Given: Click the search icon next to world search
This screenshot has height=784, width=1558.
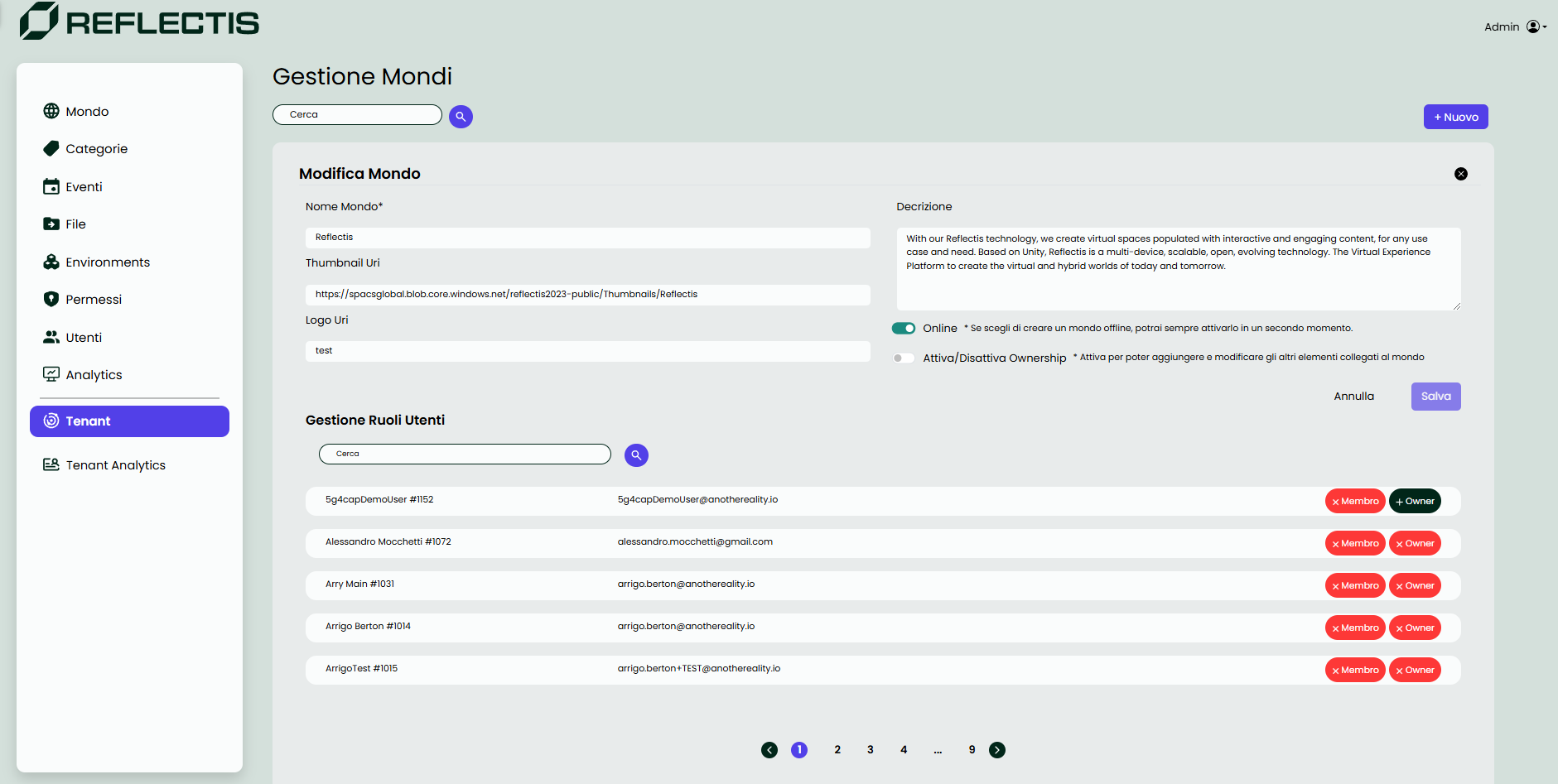Looking at the screenshot, I should coord(461,117).
